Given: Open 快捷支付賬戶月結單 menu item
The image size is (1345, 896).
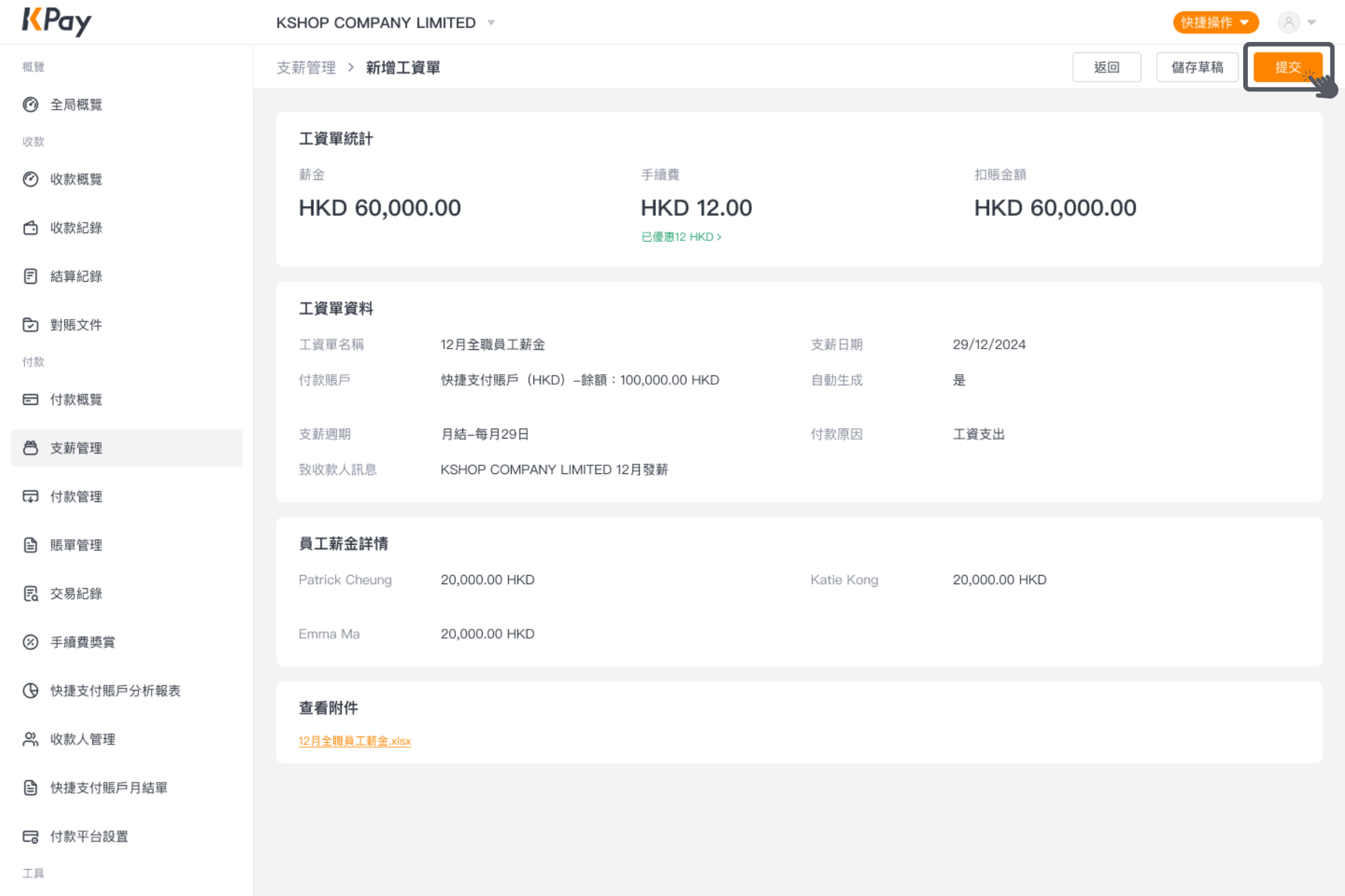Looking at the screenshot, I should 109,788.
